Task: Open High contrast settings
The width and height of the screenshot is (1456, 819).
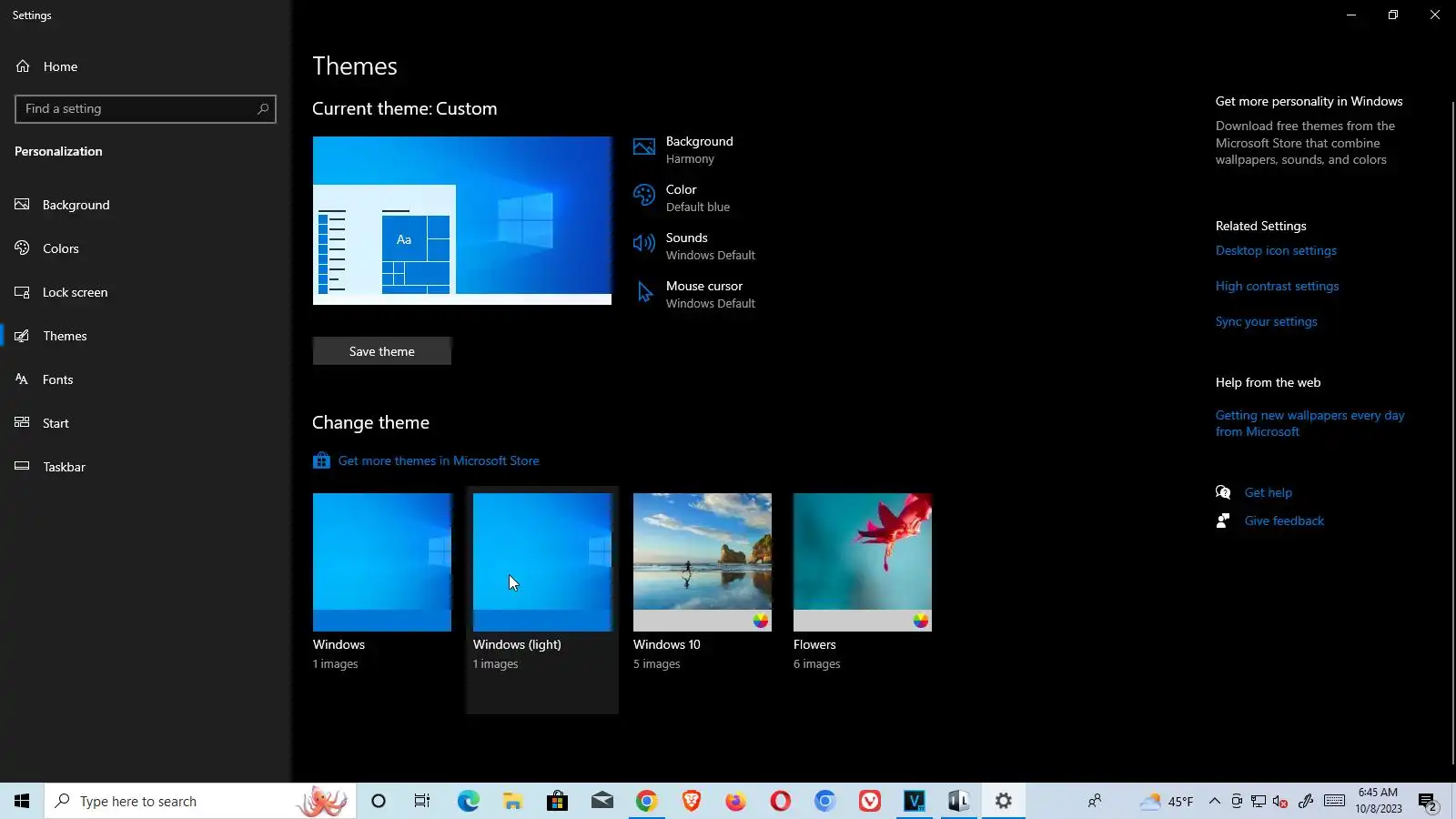Action: [x=1277, y=286]
